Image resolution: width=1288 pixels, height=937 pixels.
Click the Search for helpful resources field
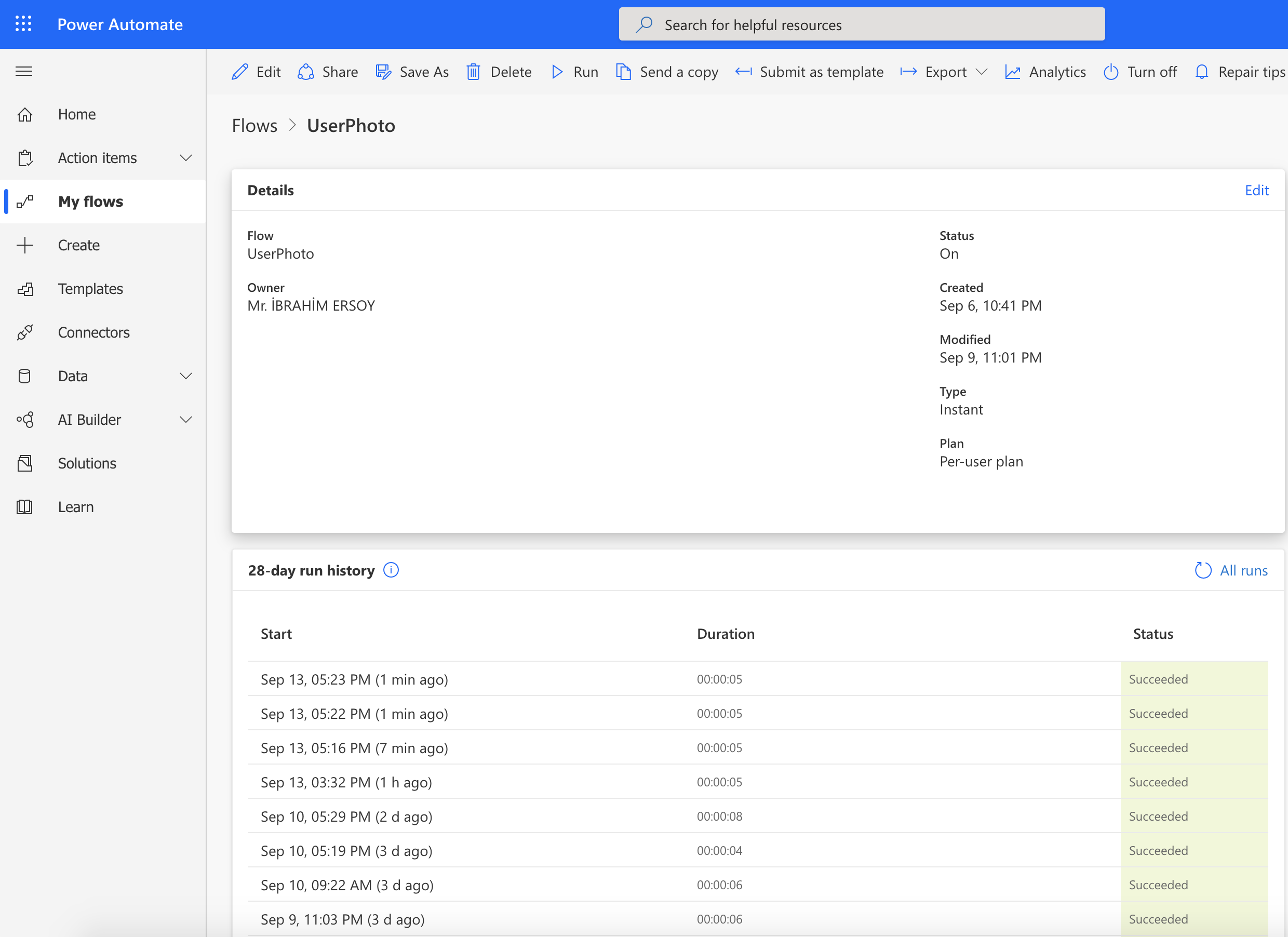tap(862, 24)
